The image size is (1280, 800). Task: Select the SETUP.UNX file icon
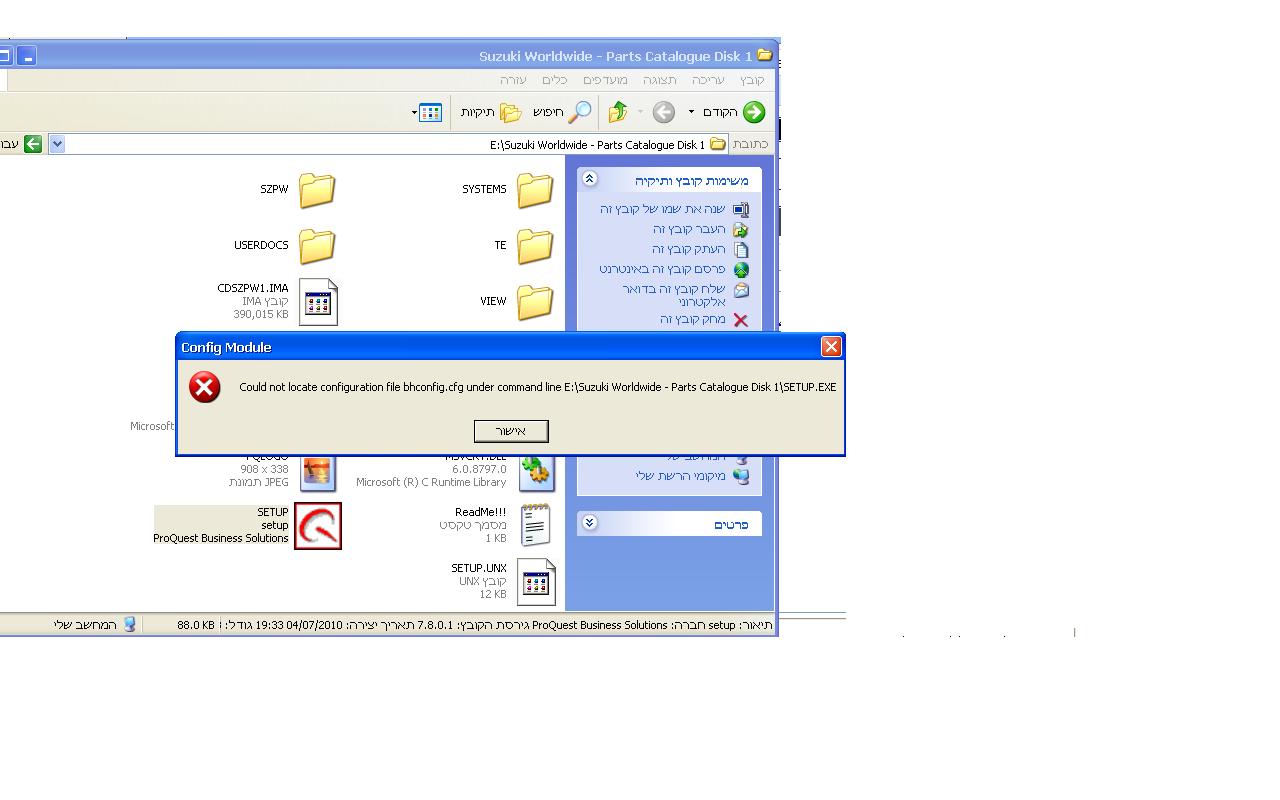tap(535, 582)
